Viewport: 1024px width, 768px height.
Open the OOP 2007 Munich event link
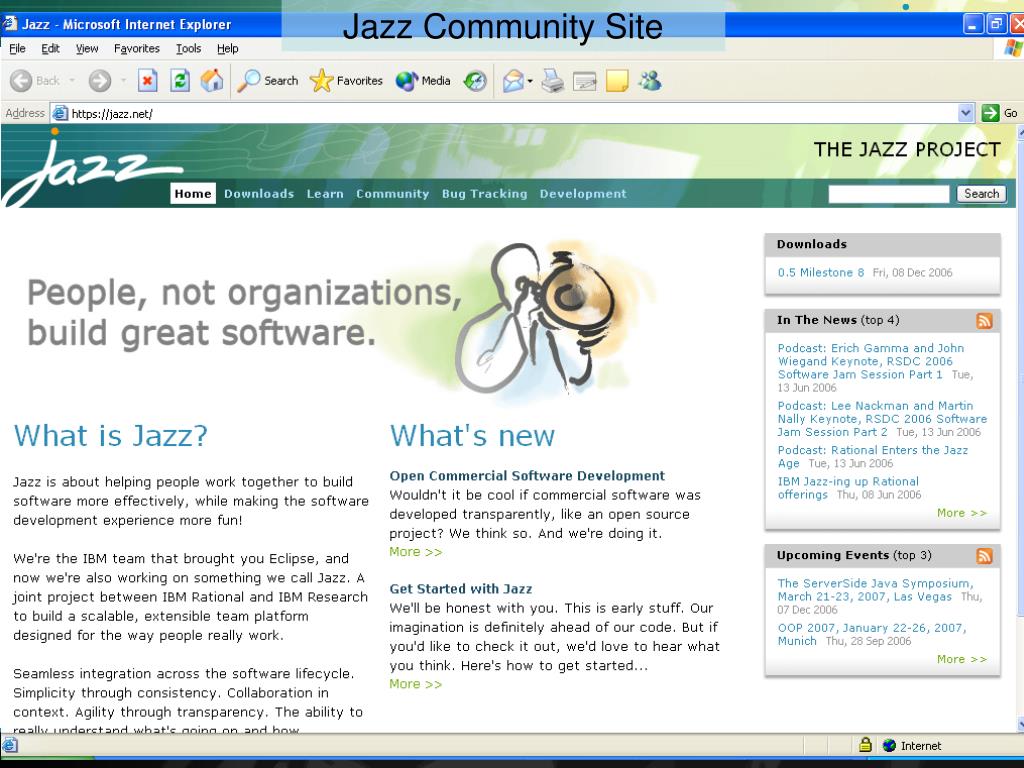tap(871, 634)
